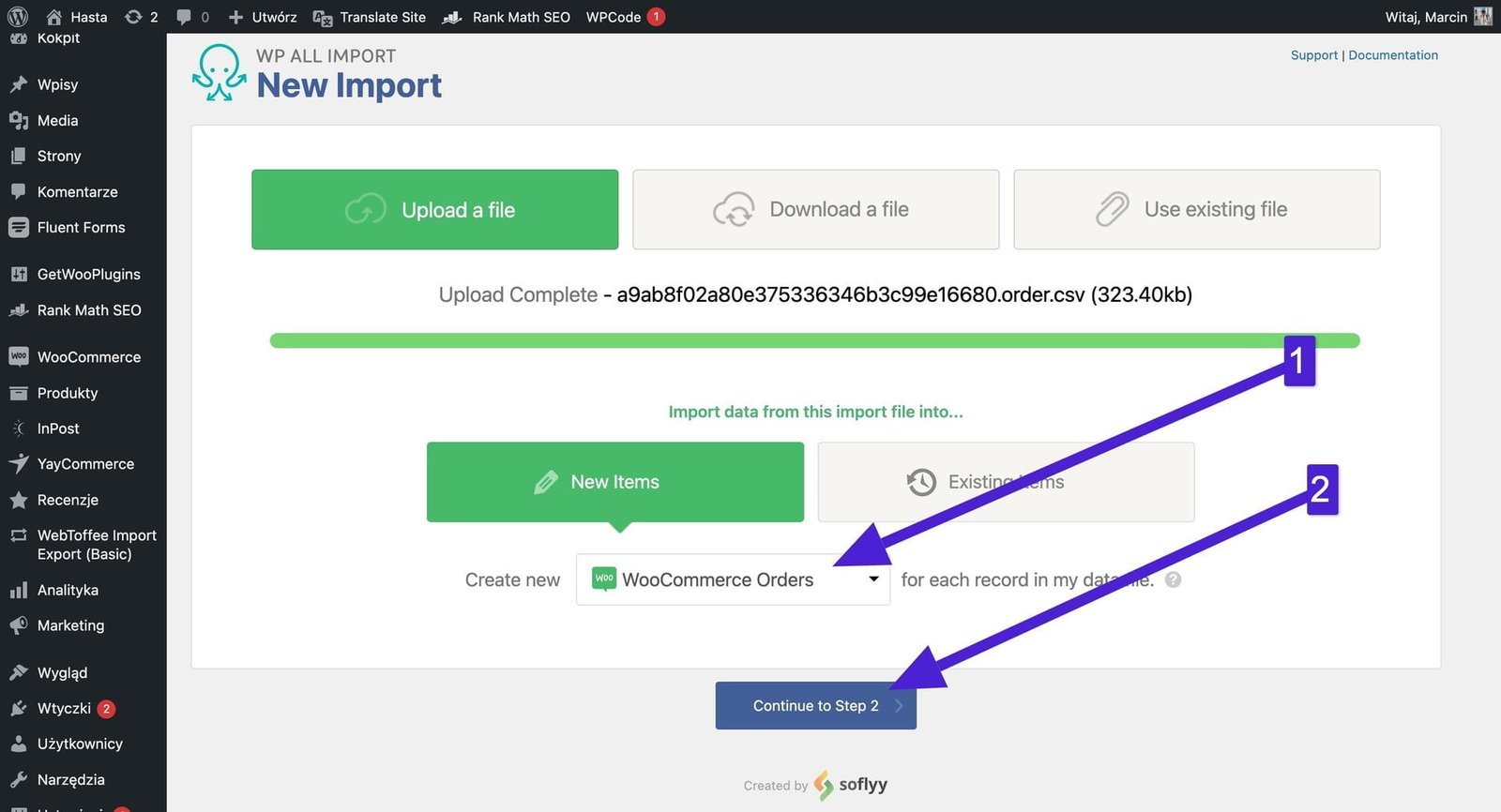Open the Recenzje star icon in sidebar
Viewport: 1501px width, 812px height.
[19, 500]
